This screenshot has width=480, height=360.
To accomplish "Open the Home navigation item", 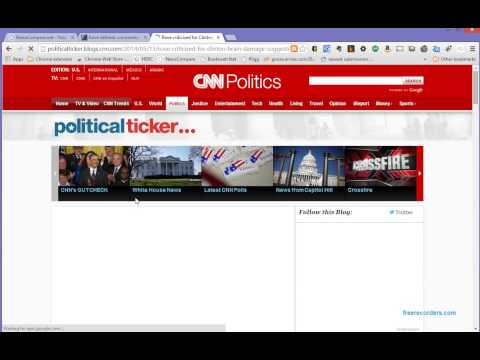I will (x=62, y=103).
